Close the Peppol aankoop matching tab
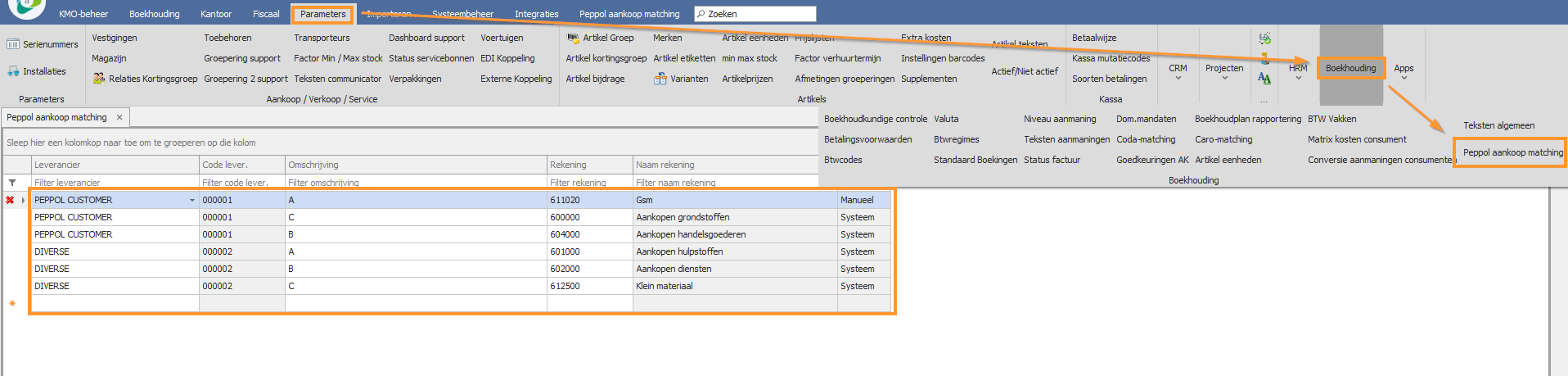This screenshot has width=1568, height=376. 119,117
